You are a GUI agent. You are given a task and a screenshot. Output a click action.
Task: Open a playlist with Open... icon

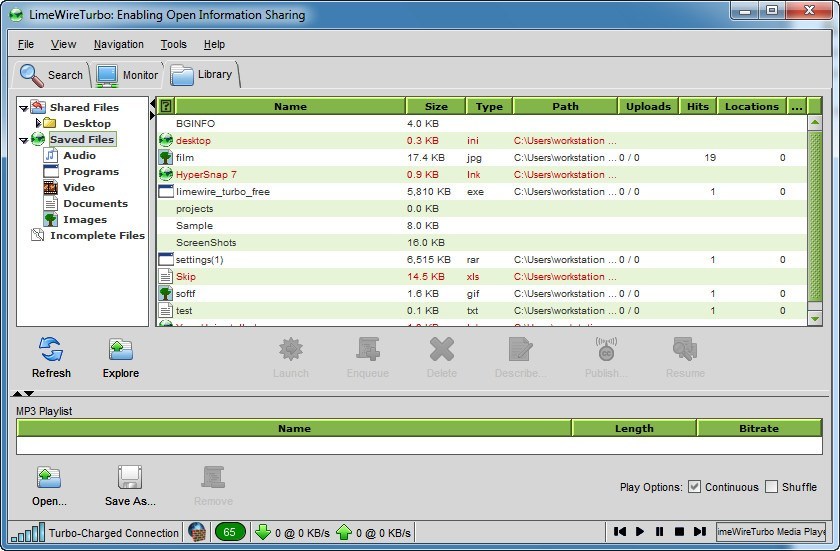pos(49,478)
